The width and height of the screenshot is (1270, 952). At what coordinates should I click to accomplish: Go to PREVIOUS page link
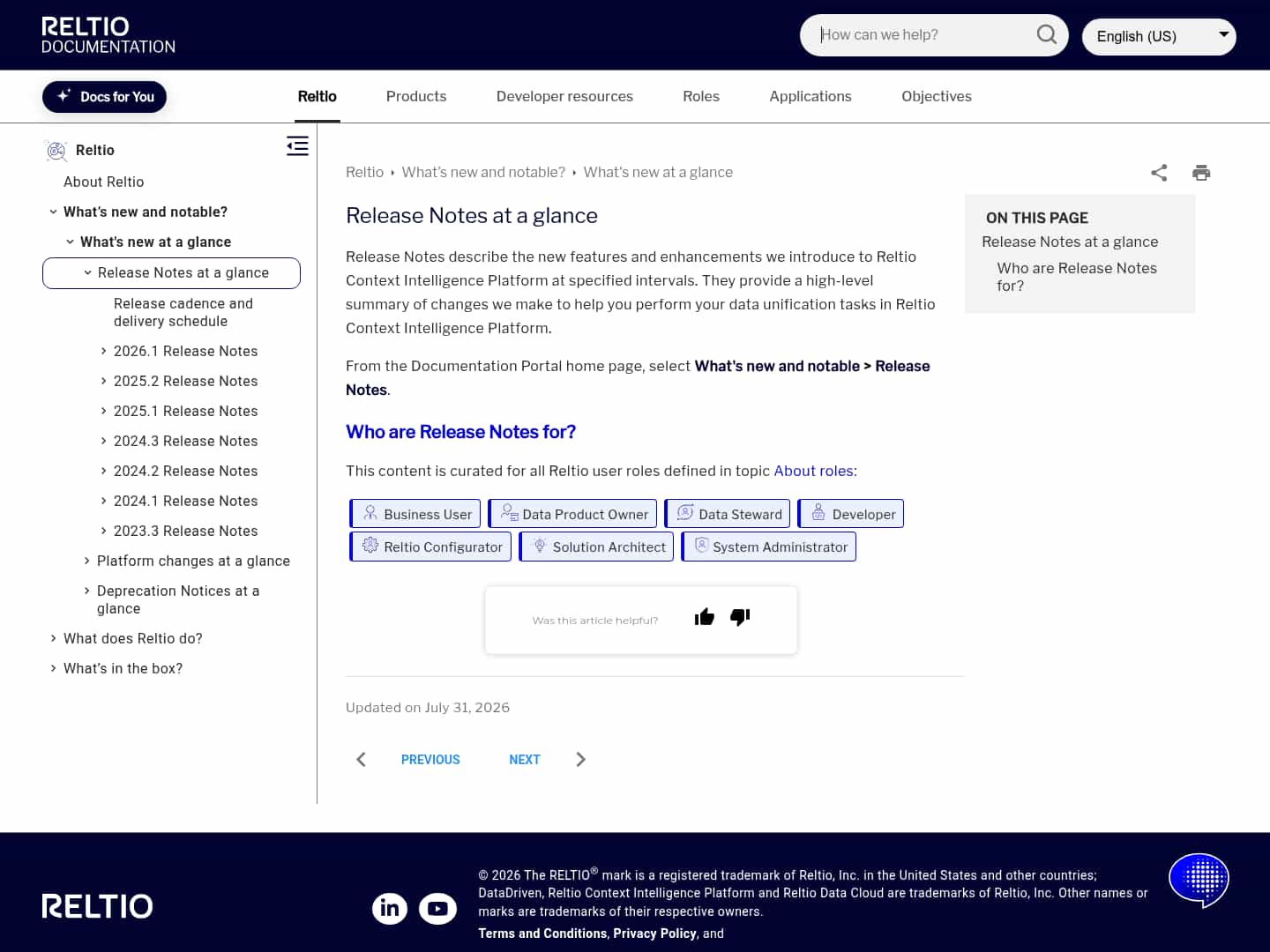coord(430,760)
